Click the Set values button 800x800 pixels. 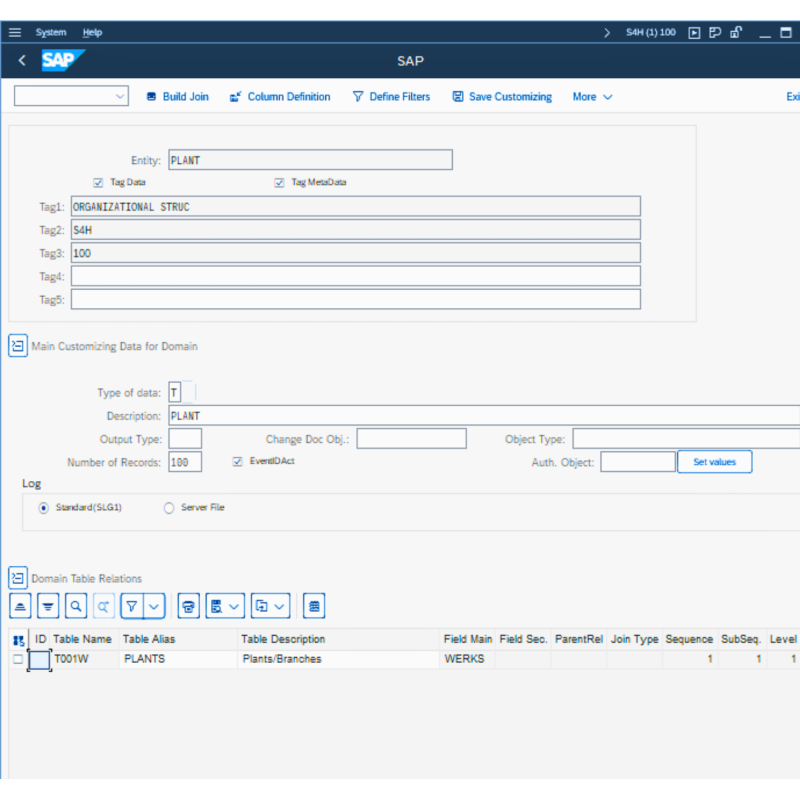[x=714, y=462]
